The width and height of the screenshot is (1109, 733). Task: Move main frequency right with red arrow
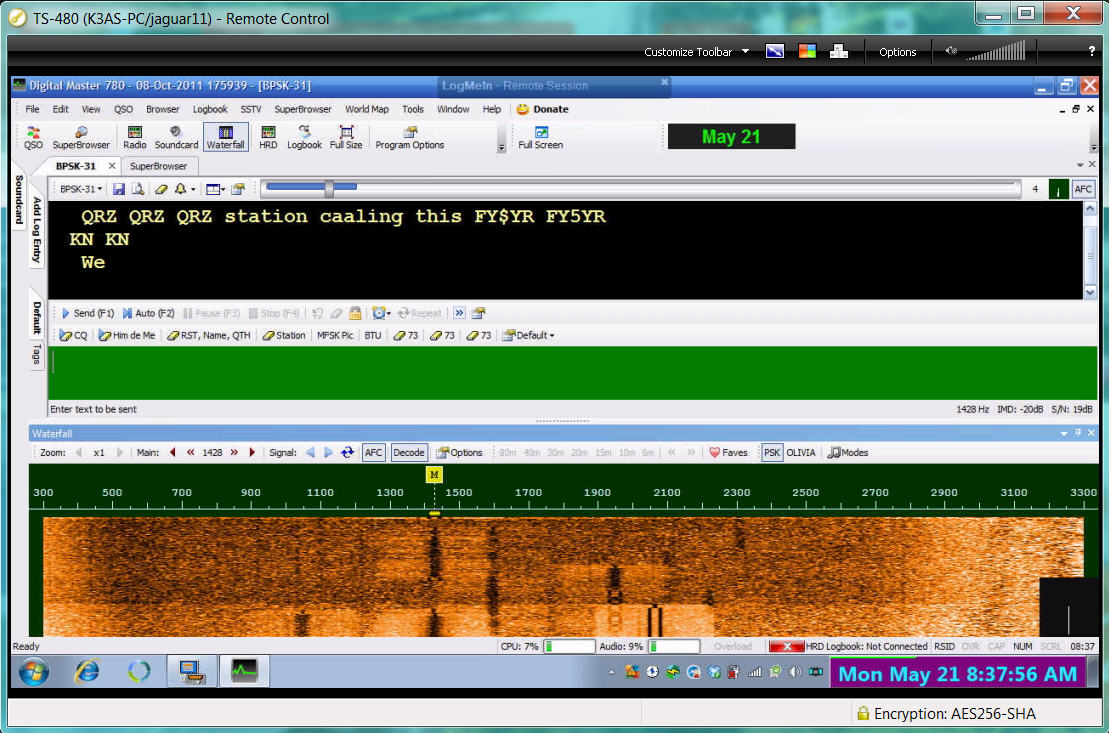click(x=252, y=453)
